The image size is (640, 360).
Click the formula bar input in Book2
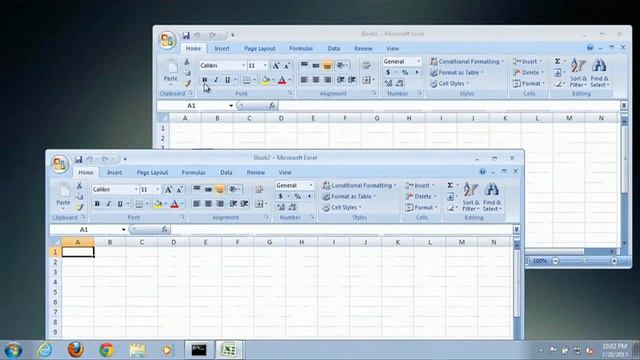click(x=342, y=229)
